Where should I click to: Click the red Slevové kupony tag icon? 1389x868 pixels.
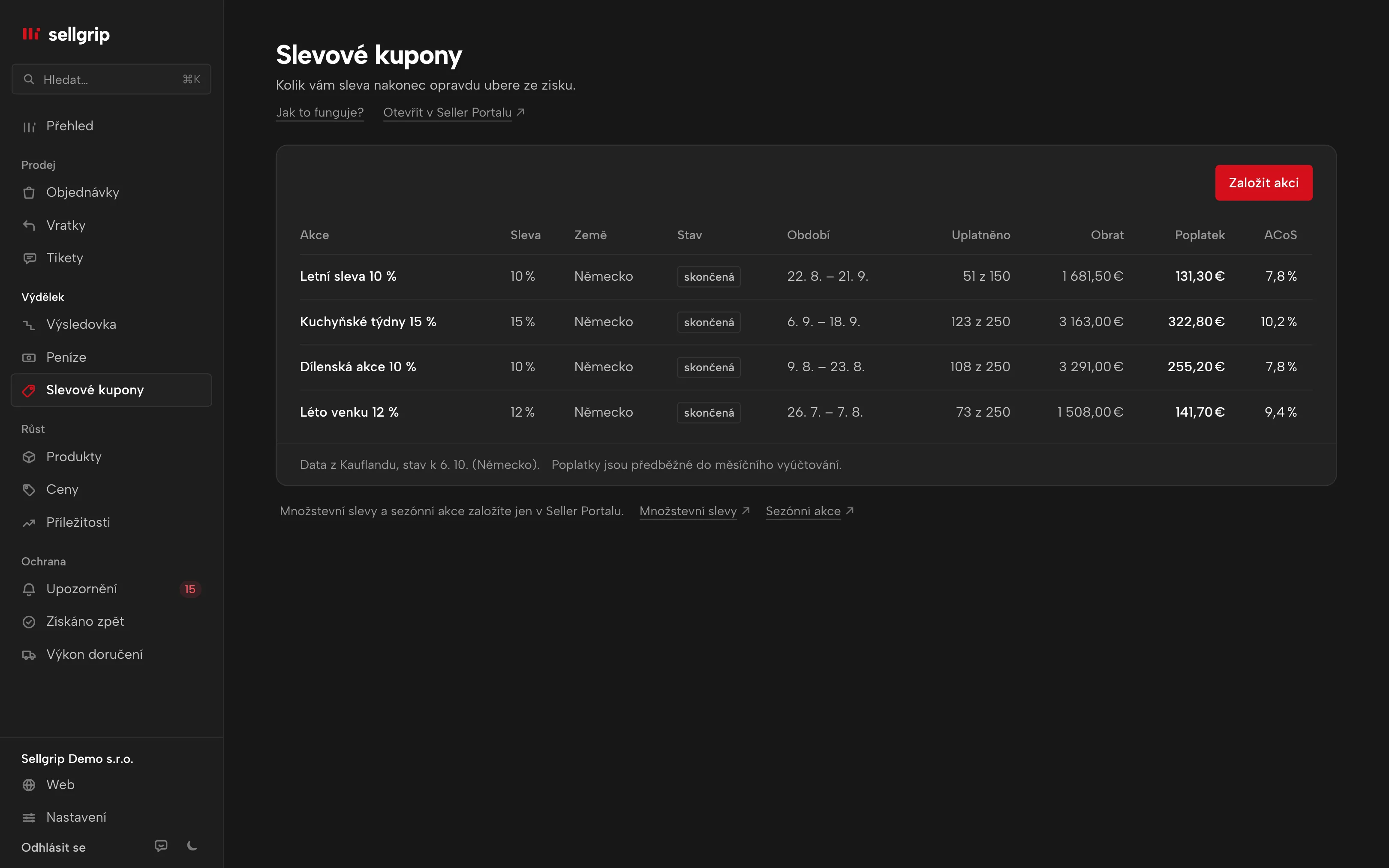tap(29, 391)
